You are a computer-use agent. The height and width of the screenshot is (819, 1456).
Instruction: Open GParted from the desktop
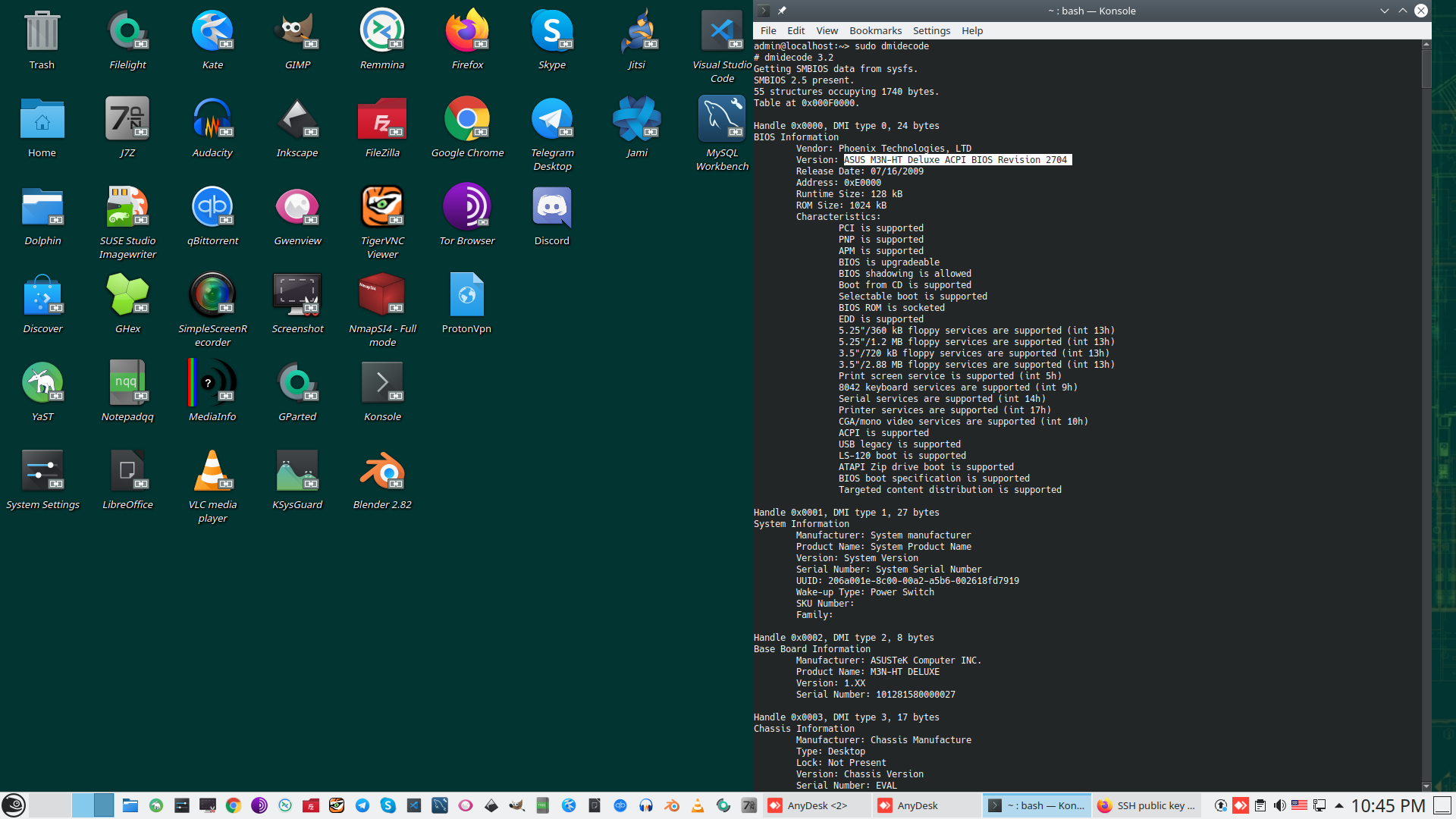point(297,383)
